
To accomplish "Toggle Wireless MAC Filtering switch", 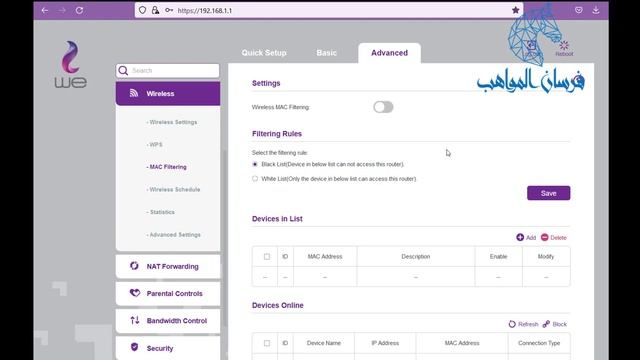I will click(383, 107).
